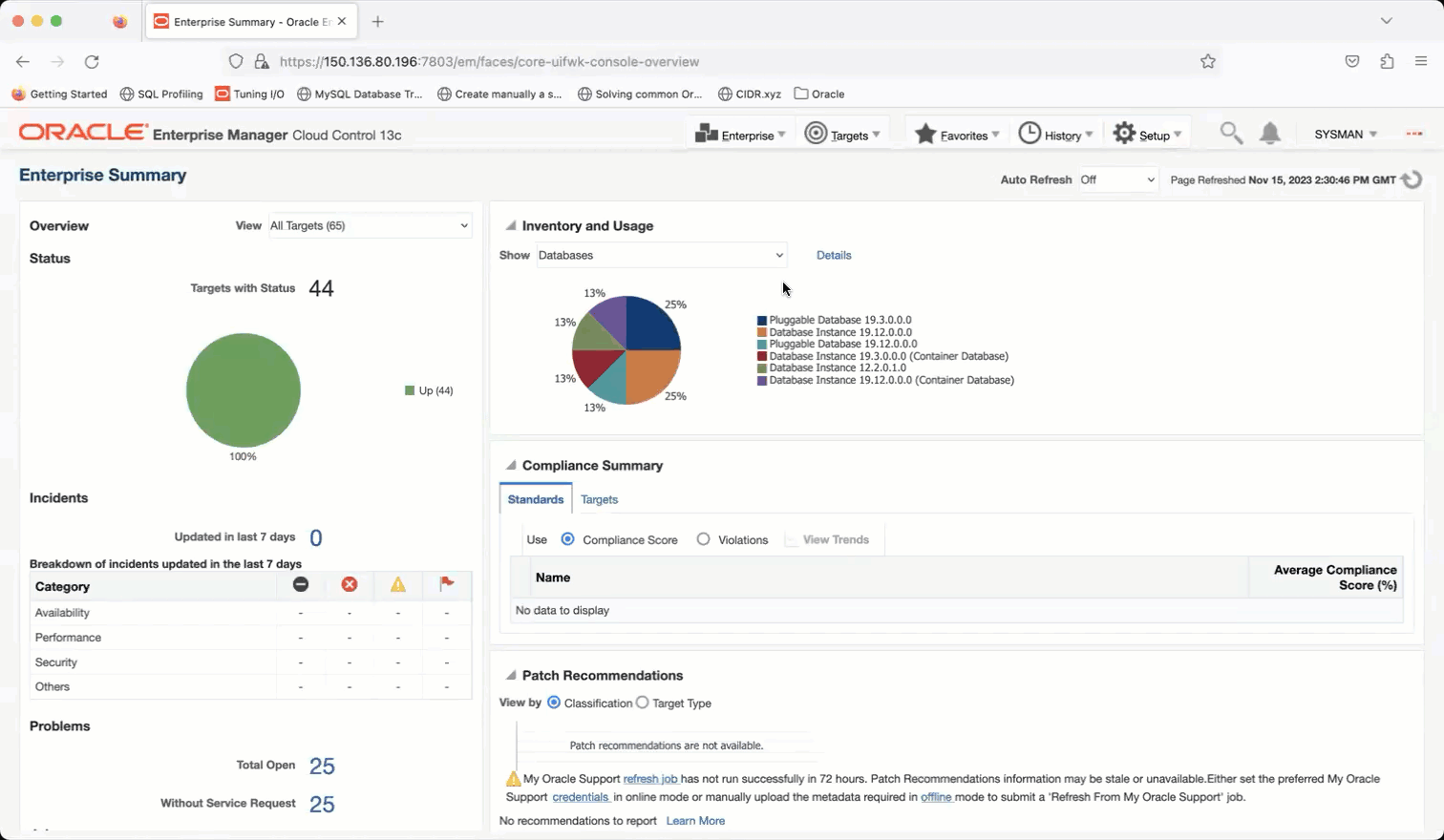Open the Favorites star menu
The width and height of the screenshot is (1444, 840).
pos(956,135)
